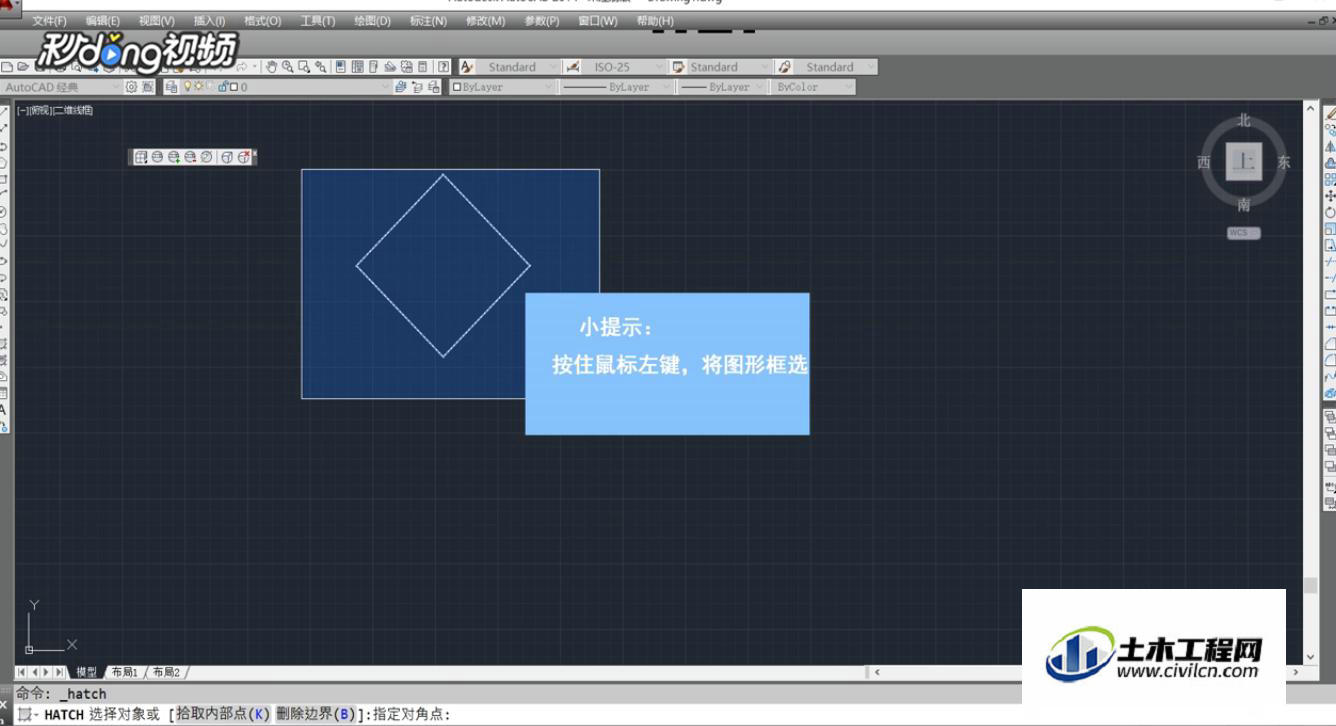The height and width of the screenshot is (726, 1336).
Task: Select the Polygon draw tool
Action: [4, 162]
